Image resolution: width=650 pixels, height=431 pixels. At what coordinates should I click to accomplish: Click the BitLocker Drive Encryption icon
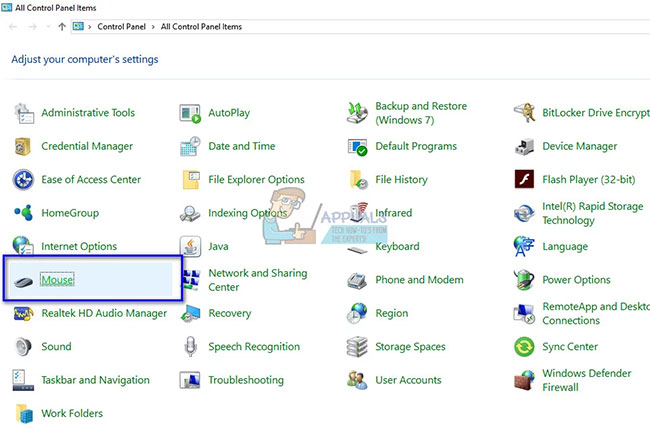tap(524, 113)
